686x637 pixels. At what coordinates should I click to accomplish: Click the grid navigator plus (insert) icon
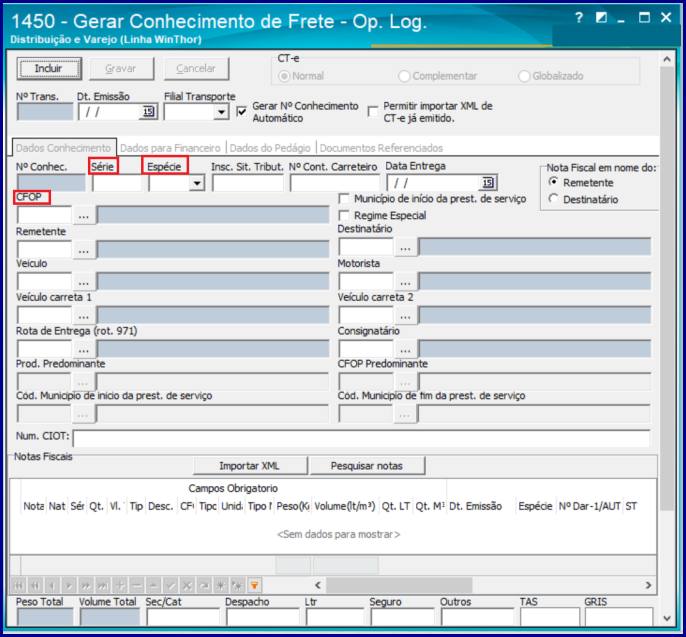pyautogui.click(x=120, y=585)
